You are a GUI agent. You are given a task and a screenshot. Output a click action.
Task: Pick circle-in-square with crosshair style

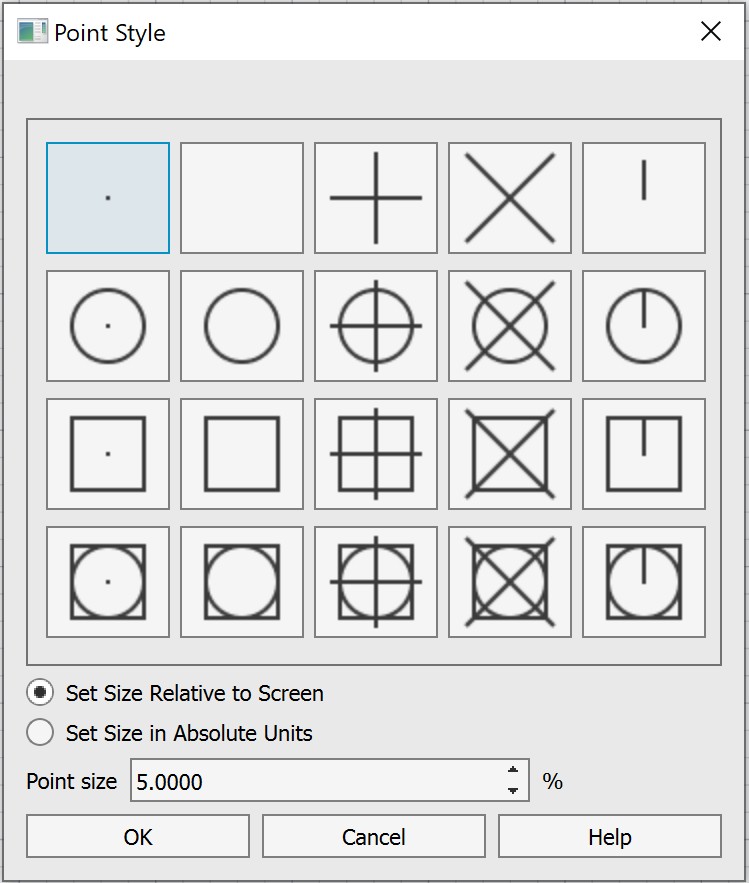376,582
